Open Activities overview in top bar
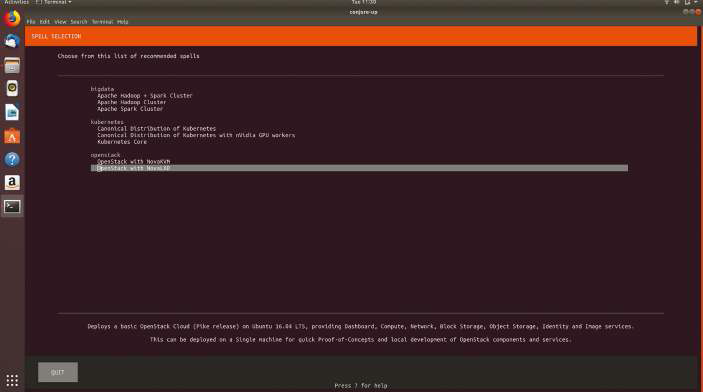The width and height of the screenshot is (703, 392). (17, 2)
